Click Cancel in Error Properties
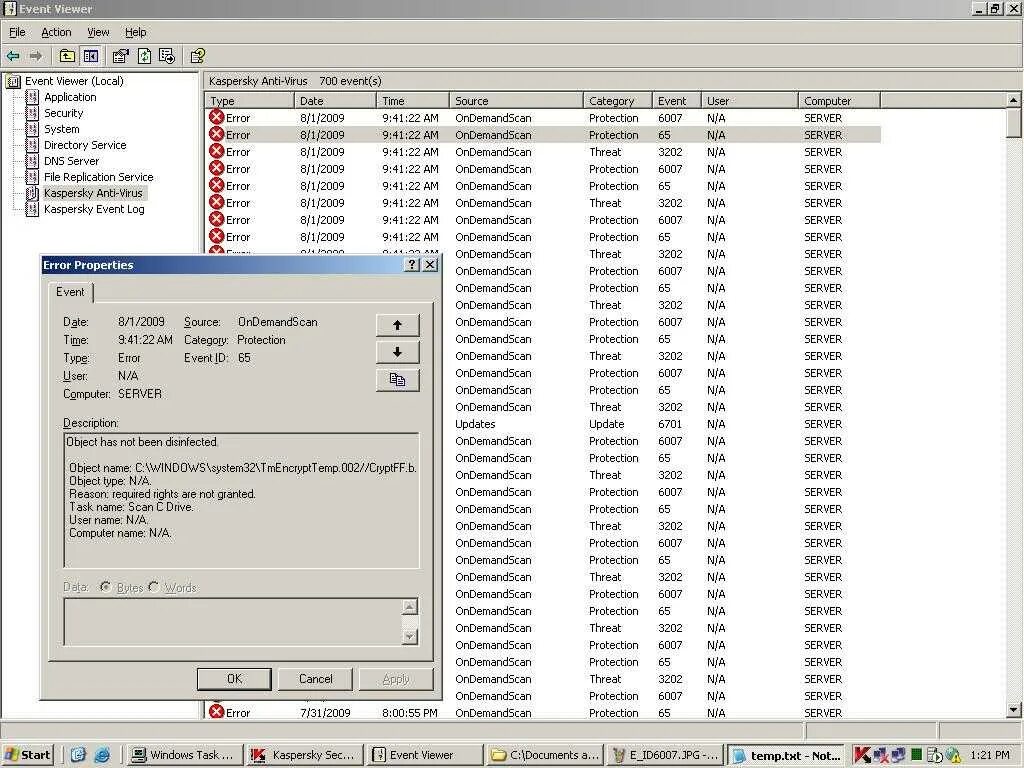 315,679
